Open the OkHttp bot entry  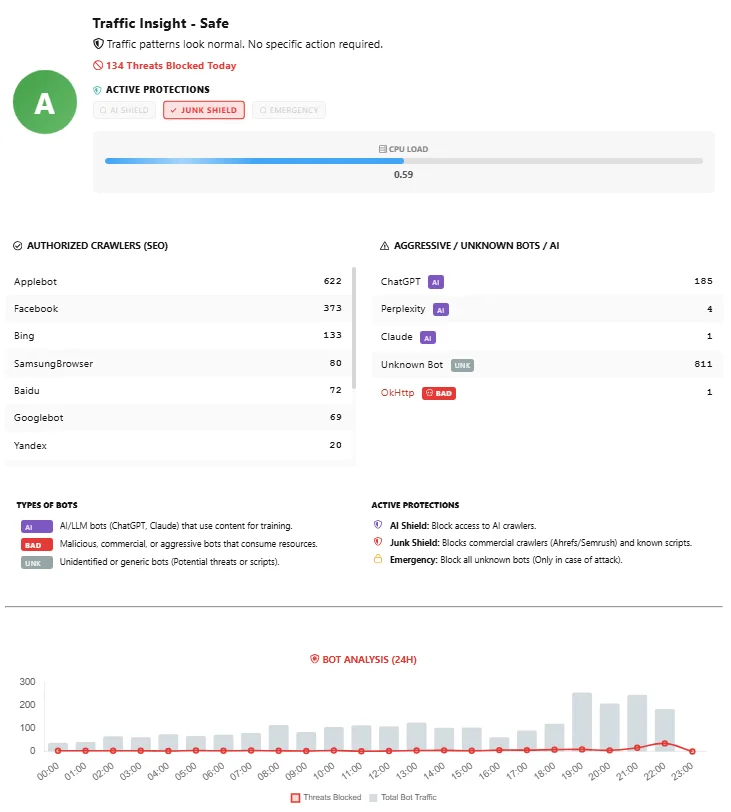(x=397, y=393)
